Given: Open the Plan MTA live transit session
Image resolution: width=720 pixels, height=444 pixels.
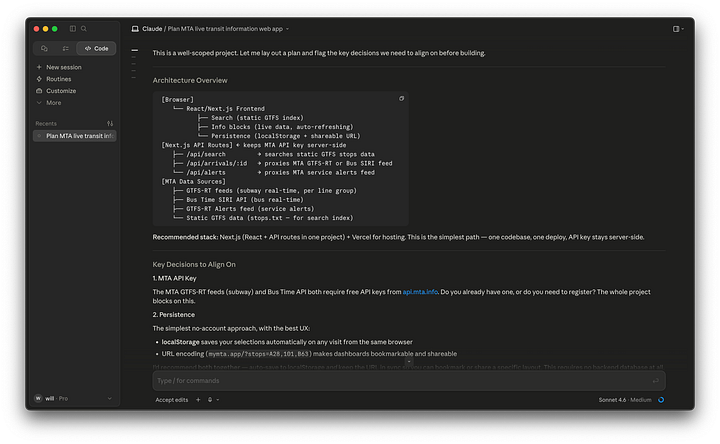Looking at the screenshot, I should click(x=74, y=136).
